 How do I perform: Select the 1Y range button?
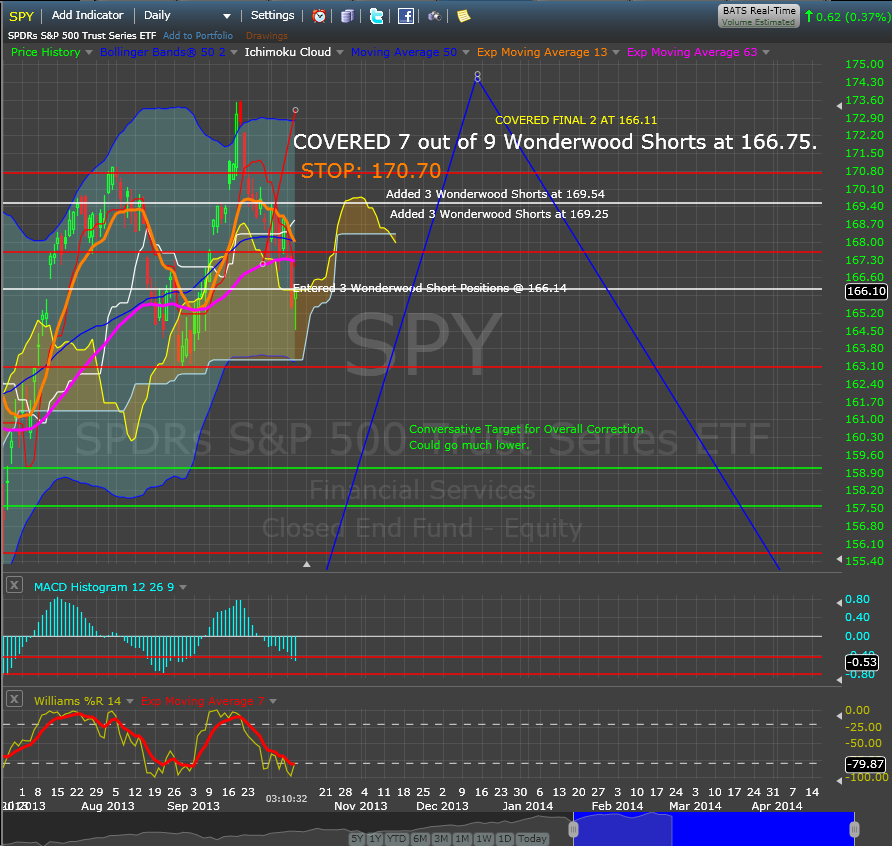(375, 839)
